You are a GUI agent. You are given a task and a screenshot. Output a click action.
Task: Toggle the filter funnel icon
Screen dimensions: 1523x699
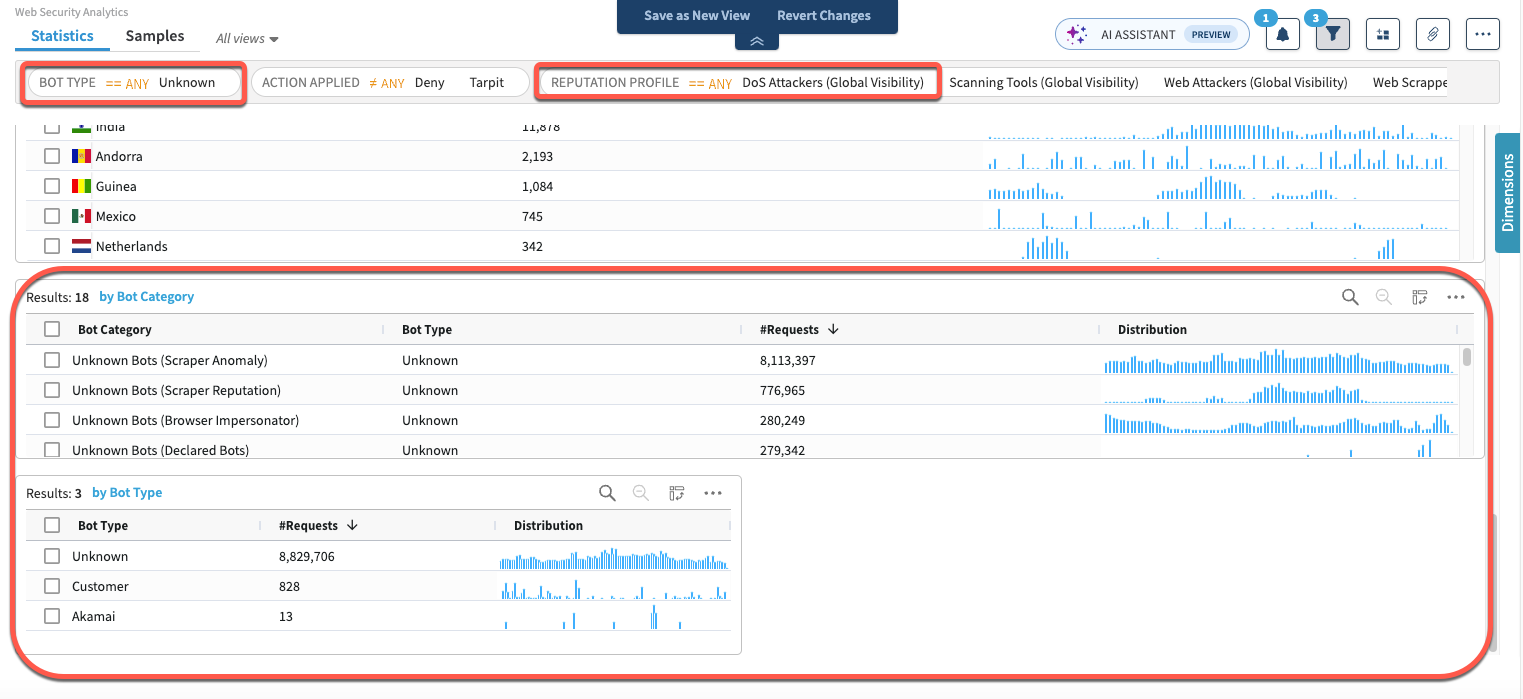tap(1332, 34)
